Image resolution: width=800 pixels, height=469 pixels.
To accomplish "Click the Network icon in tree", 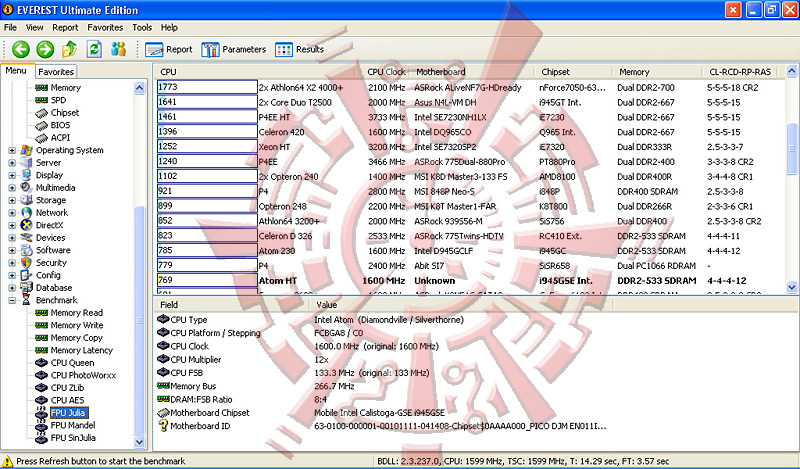I will [x=27, y=213].
